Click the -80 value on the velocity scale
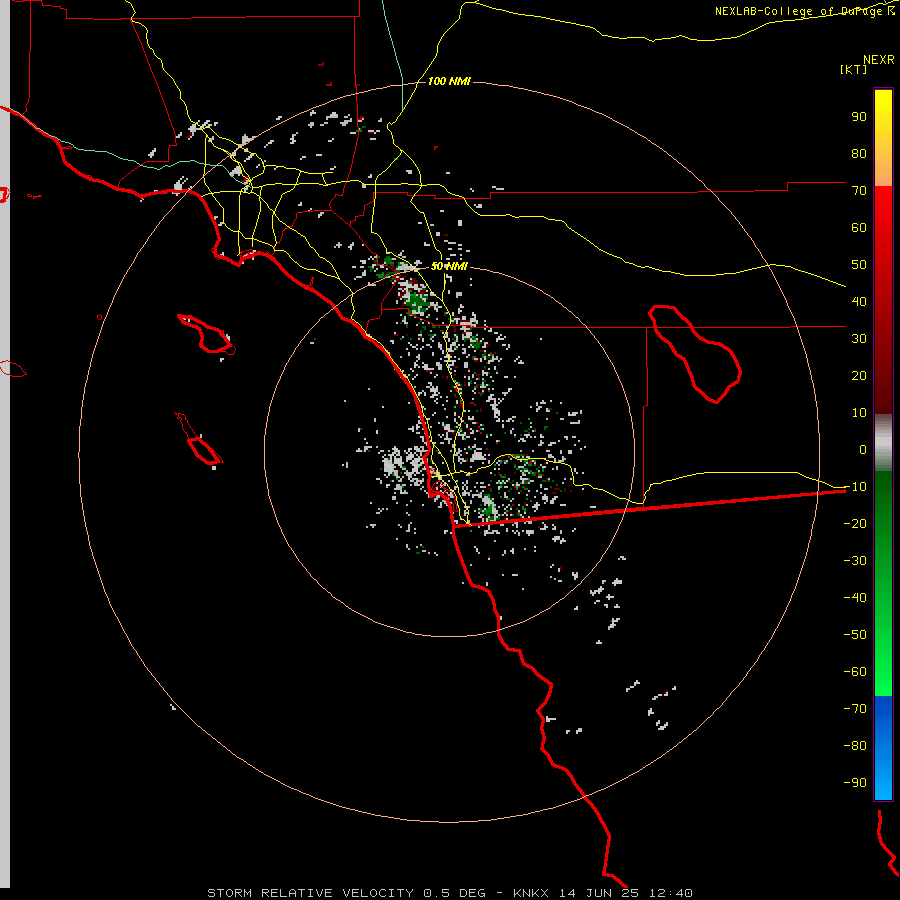This screenshot has width=900, height=900. click(x=855, y=746)
